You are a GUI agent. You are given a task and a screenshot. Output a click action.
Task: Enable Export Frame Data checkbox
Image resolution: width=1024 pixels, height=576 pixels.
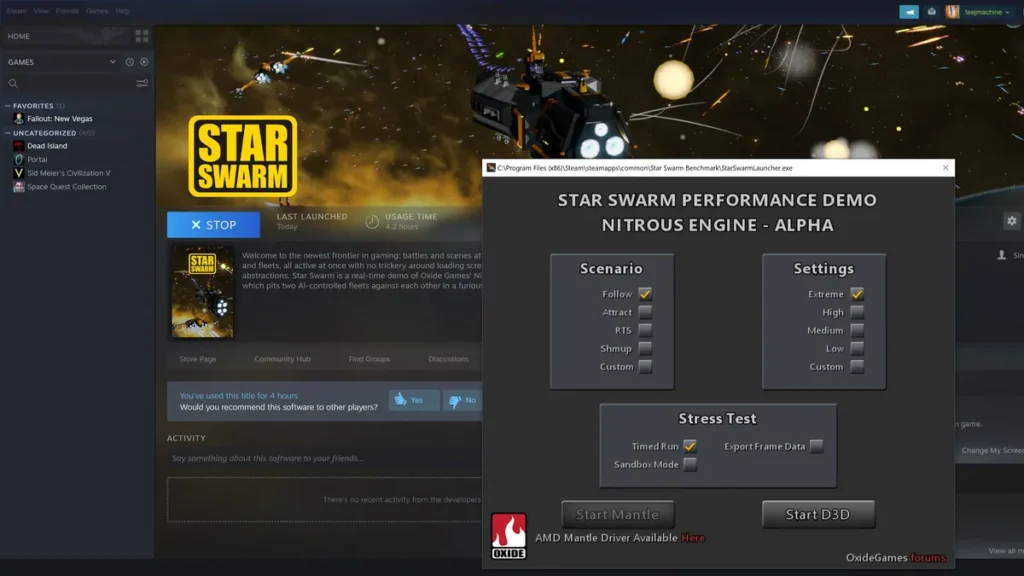click(x=816, y=446)
